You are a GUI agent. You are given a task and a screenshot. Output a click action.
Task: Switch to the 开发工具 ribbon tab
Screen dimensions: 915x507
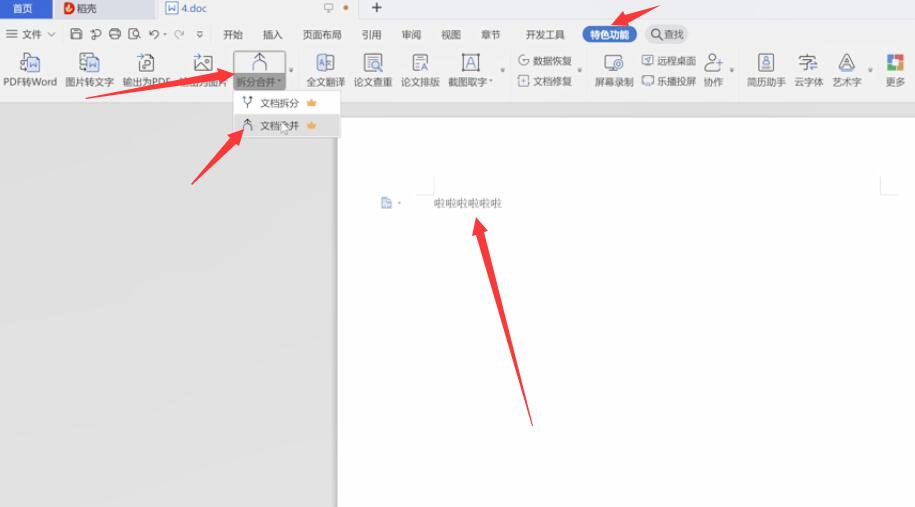click(544, 34)
